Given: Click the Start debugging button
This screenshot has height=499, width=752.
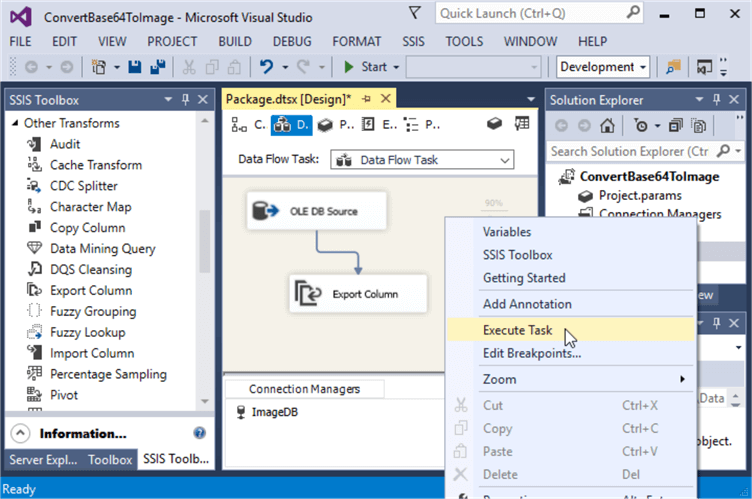Looking at the screenshot, I should pyautogui.click(x=365, y=67).
